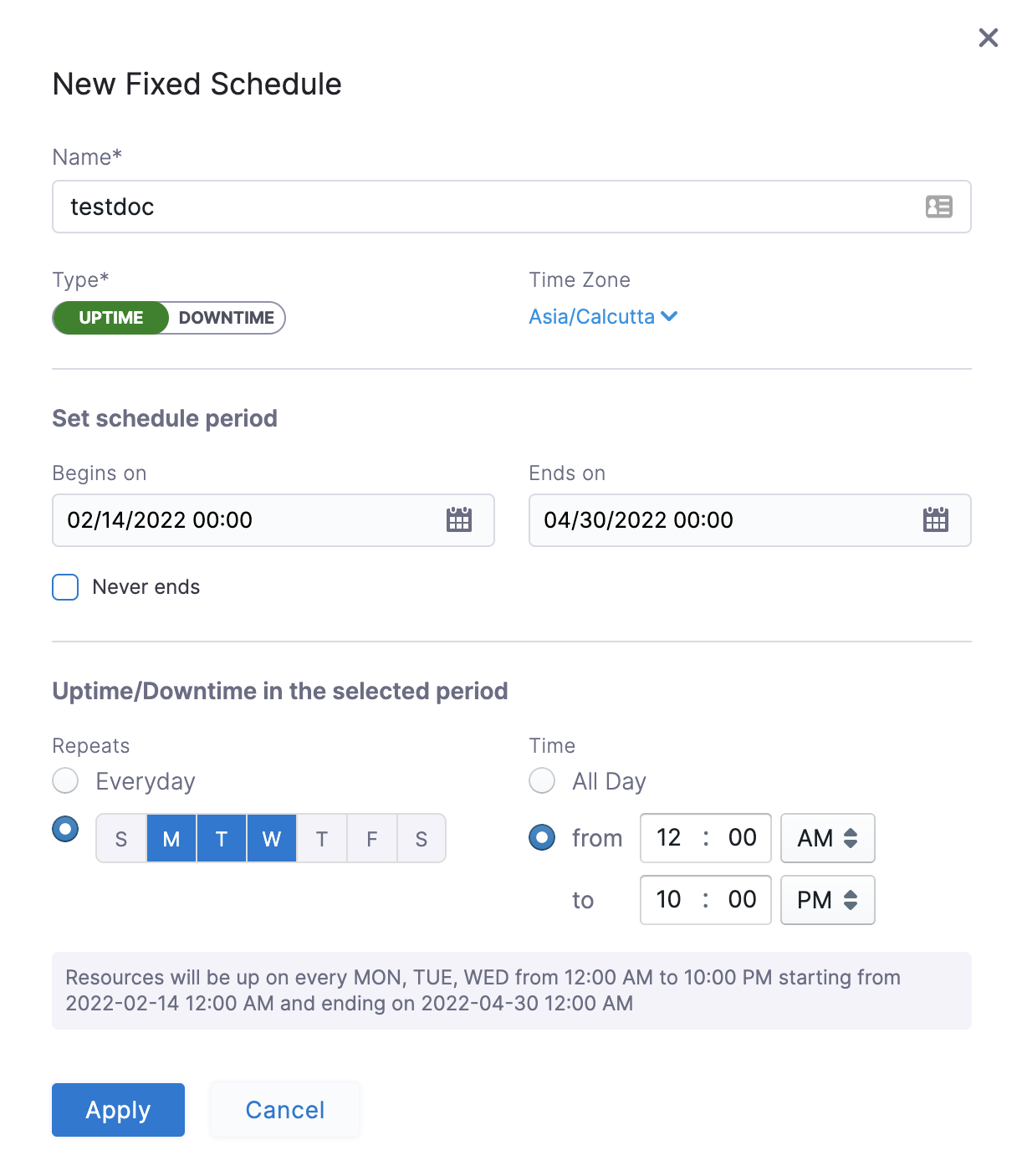Open the Ends on calendar picker icon
The width and height of the screenshot is (1022, 1176).
click(x=935, y=520)
